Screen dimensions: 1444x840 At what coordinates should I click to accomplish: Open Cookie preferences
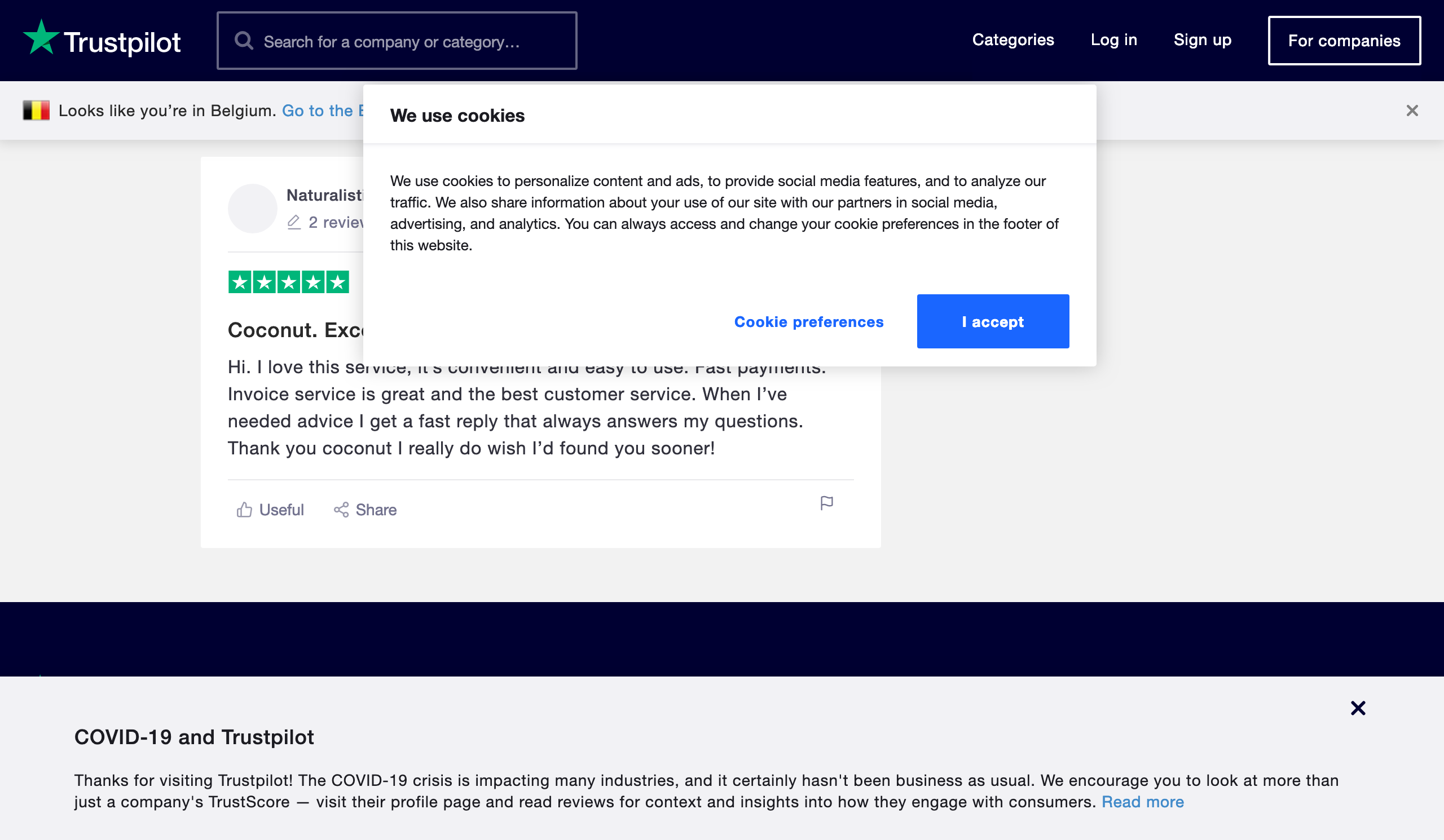pos(808,322)
